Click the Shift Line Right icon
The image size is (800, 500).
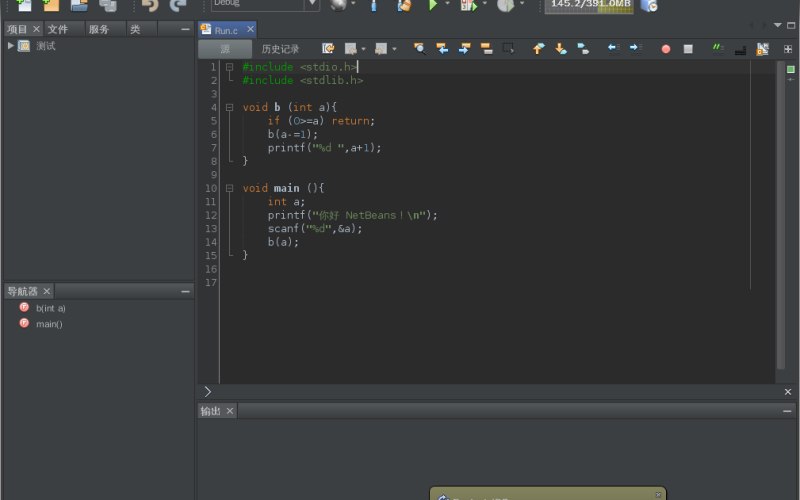635,48
